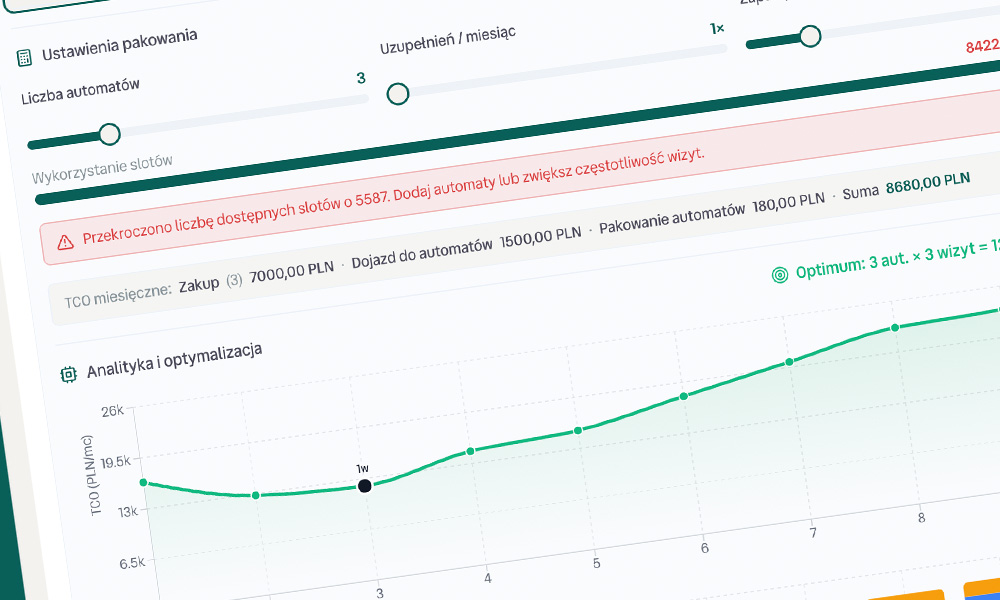Click the x-axis label 8
The image size is (1000, 600).
[921, 518]
